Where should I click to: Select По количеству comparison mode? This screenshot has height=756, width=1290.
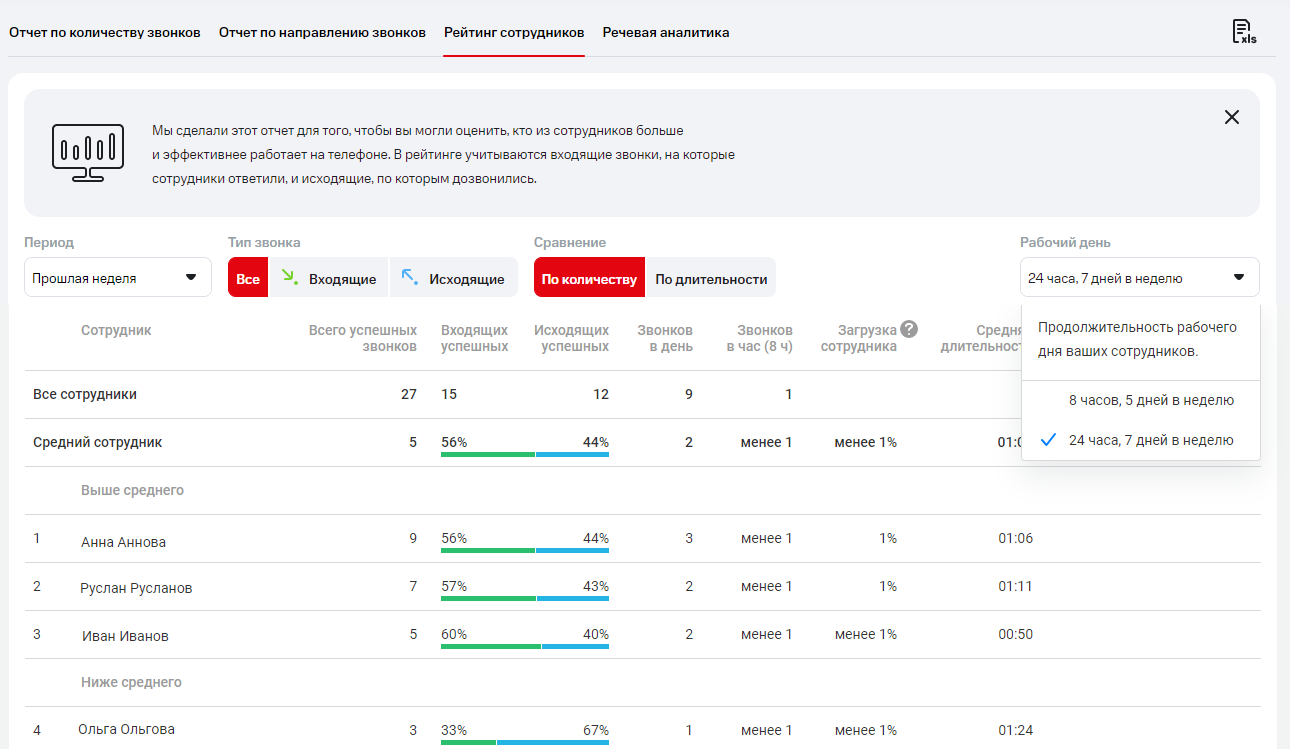click(x=589, y=279)
